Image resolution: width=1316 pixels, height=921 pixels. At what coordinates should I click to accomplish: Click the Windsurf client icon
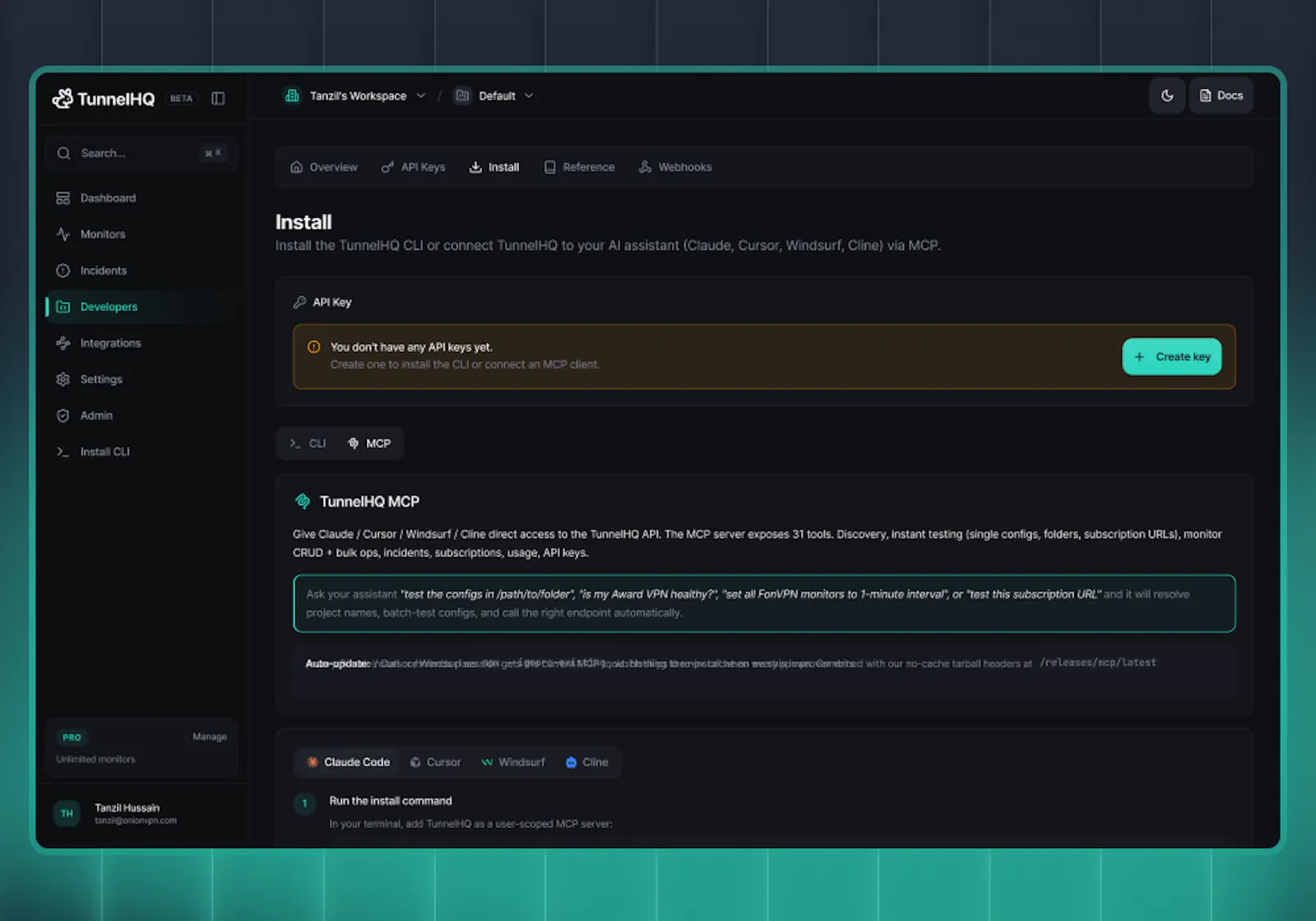tap(487, 762)
